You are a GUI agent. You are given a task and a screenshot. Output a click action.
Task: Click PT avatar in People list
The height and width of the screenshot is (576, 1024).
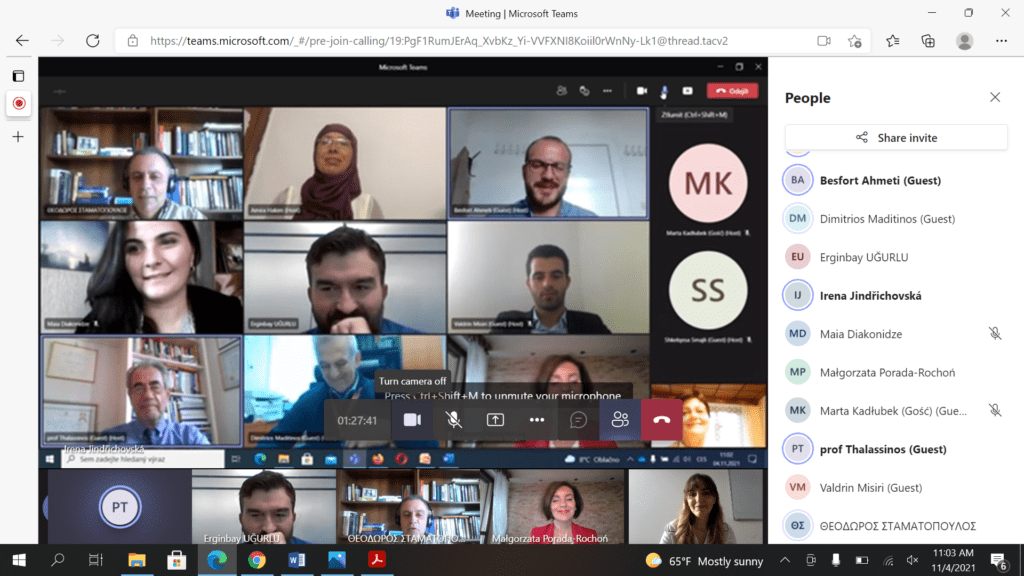coord(797,449)
